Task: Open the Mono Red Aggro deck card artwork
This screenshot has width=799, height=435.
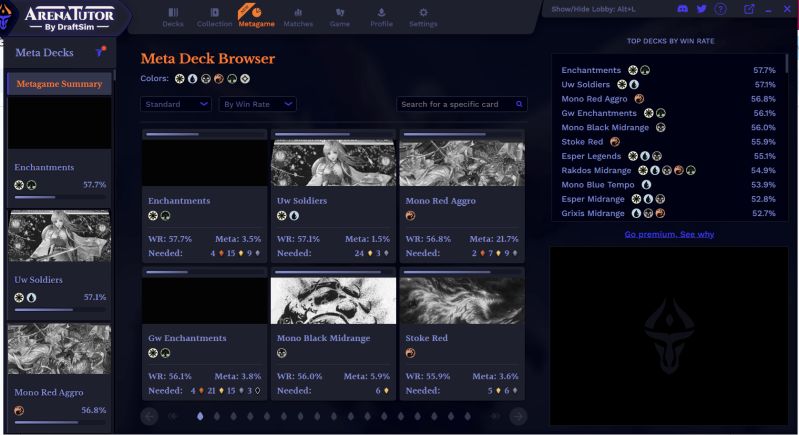Action: click(x=462, y=163)
